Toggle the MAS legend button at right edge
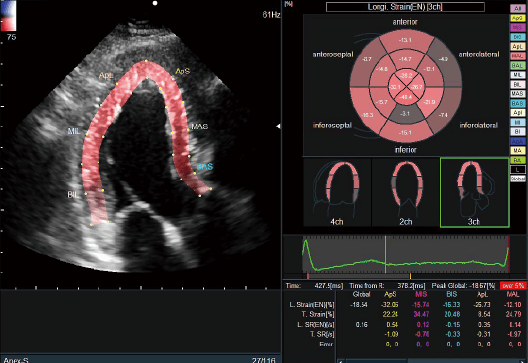The height and width of the screenshot is (363, 528). click(x=518, y=94)
